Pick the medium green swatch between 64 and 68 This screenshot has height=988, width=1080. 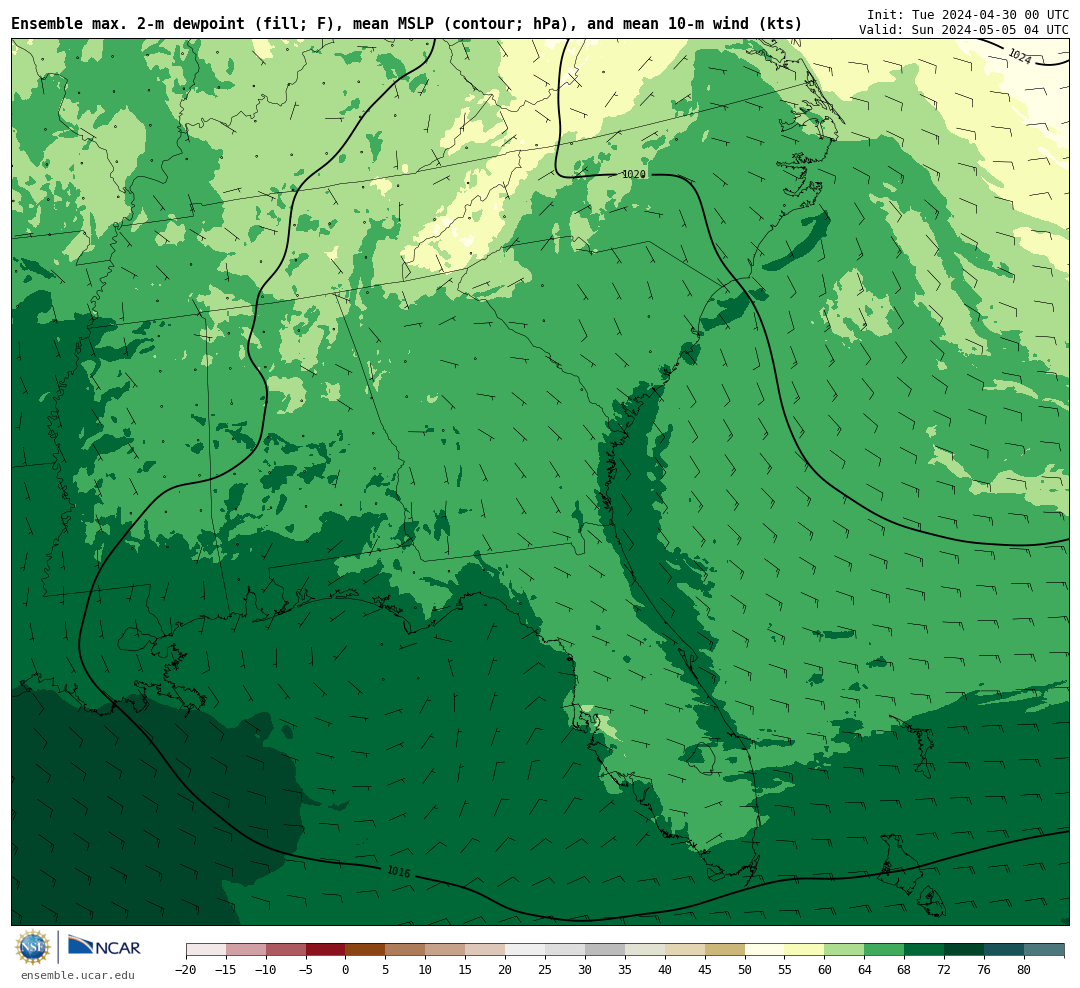(x=884, y=950)
